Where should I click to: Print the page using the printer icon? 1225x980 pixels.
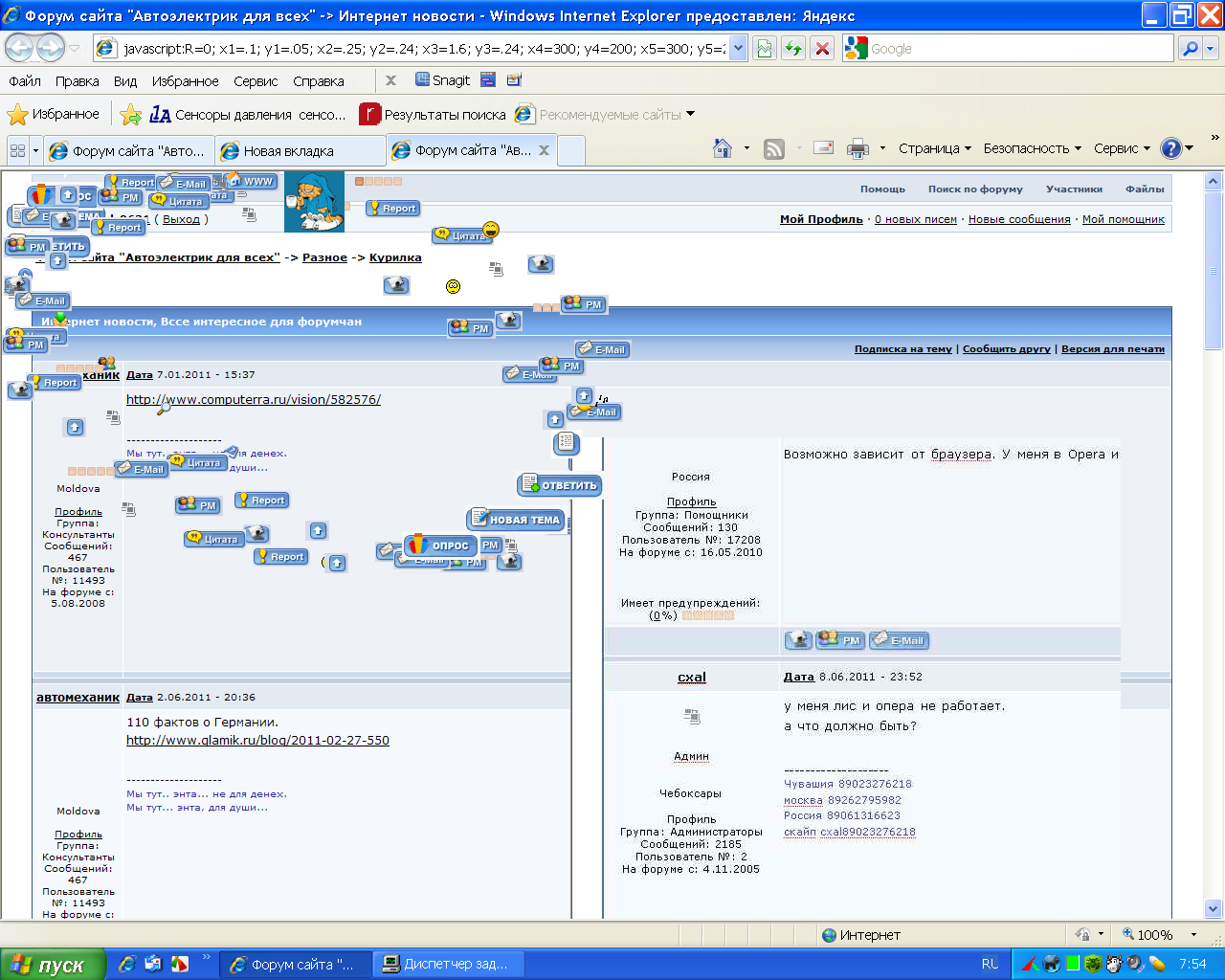pos(857,148)
